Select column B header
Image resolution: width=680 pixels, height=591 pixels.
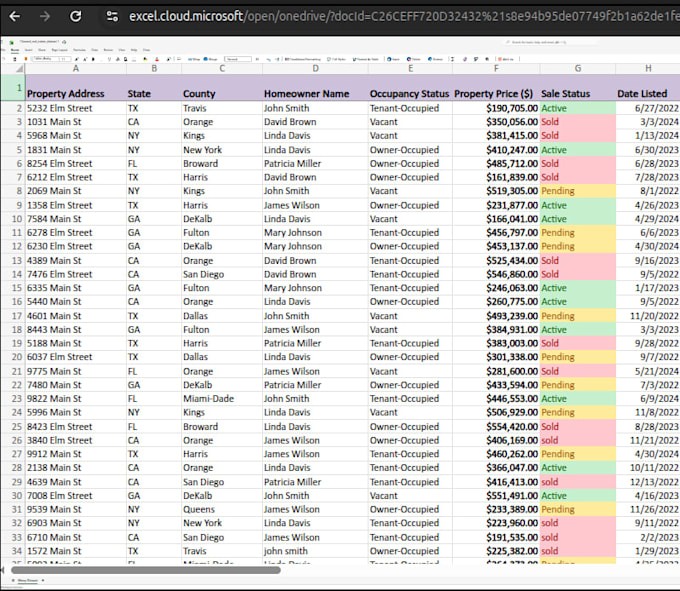pyautogui.click(x=154, y=69)
